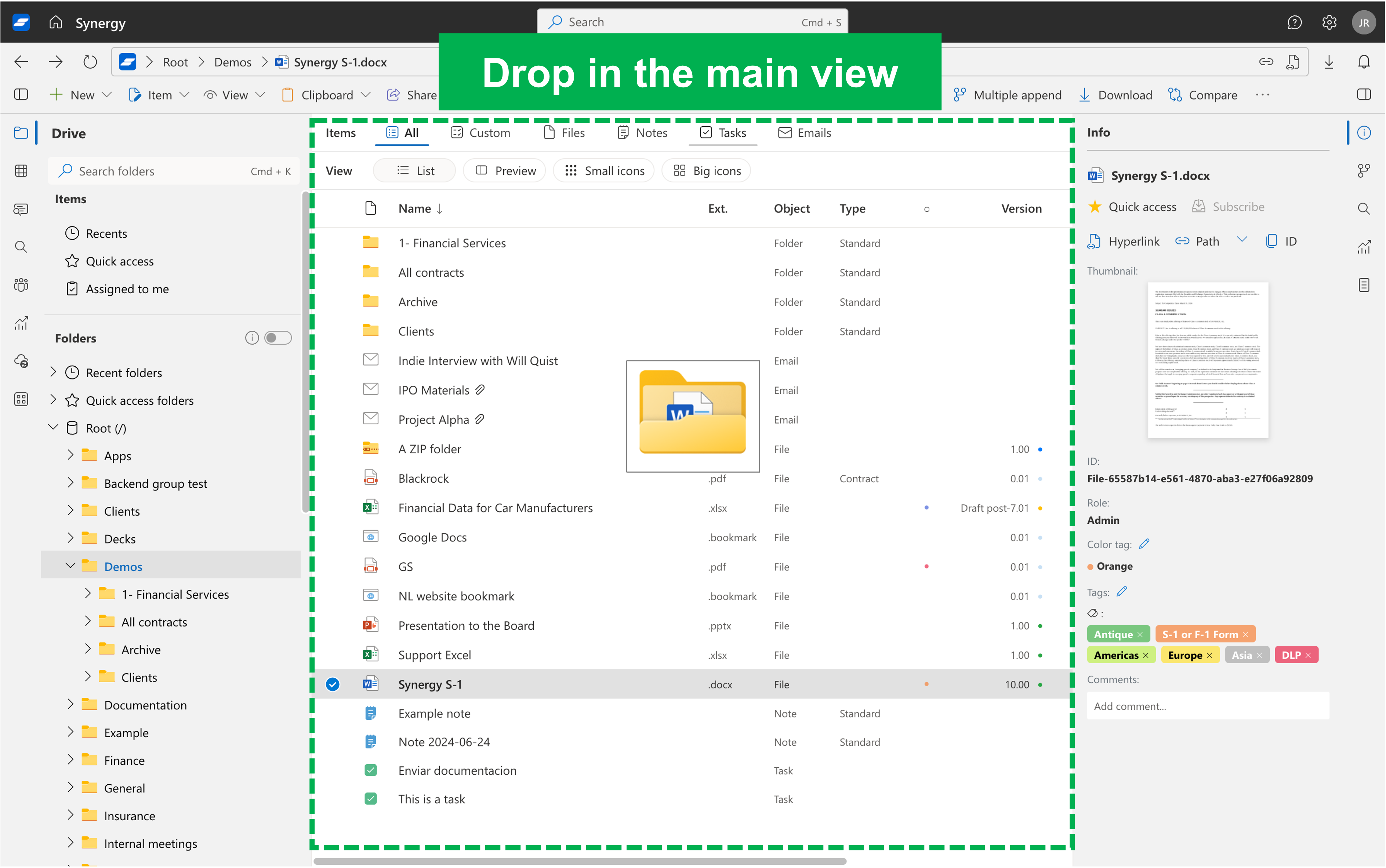
Task: Open JR user avatar menu
Action: [1364, 22]
